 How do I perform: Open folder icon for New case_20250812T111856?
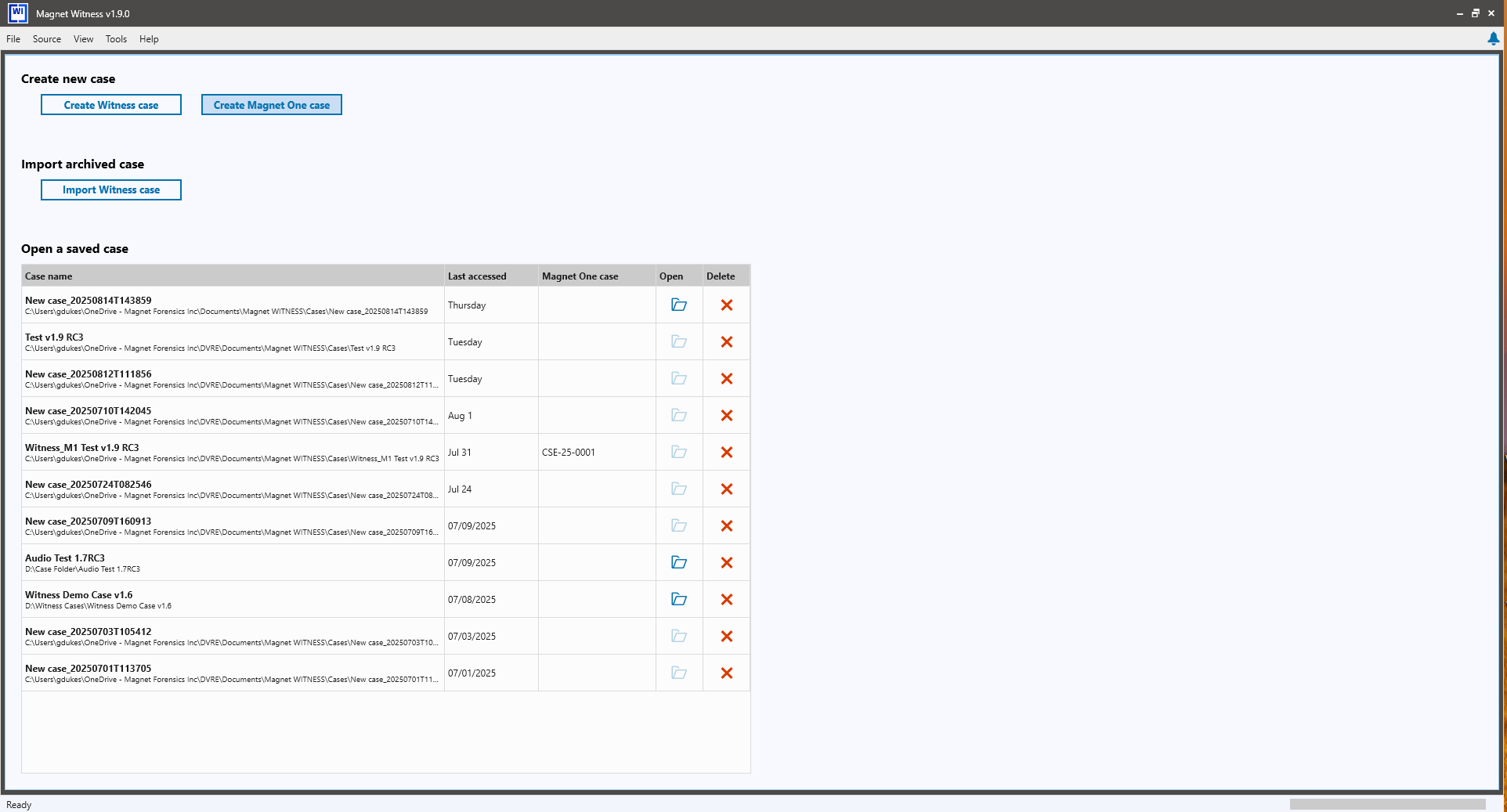click(x=679, y=378)
